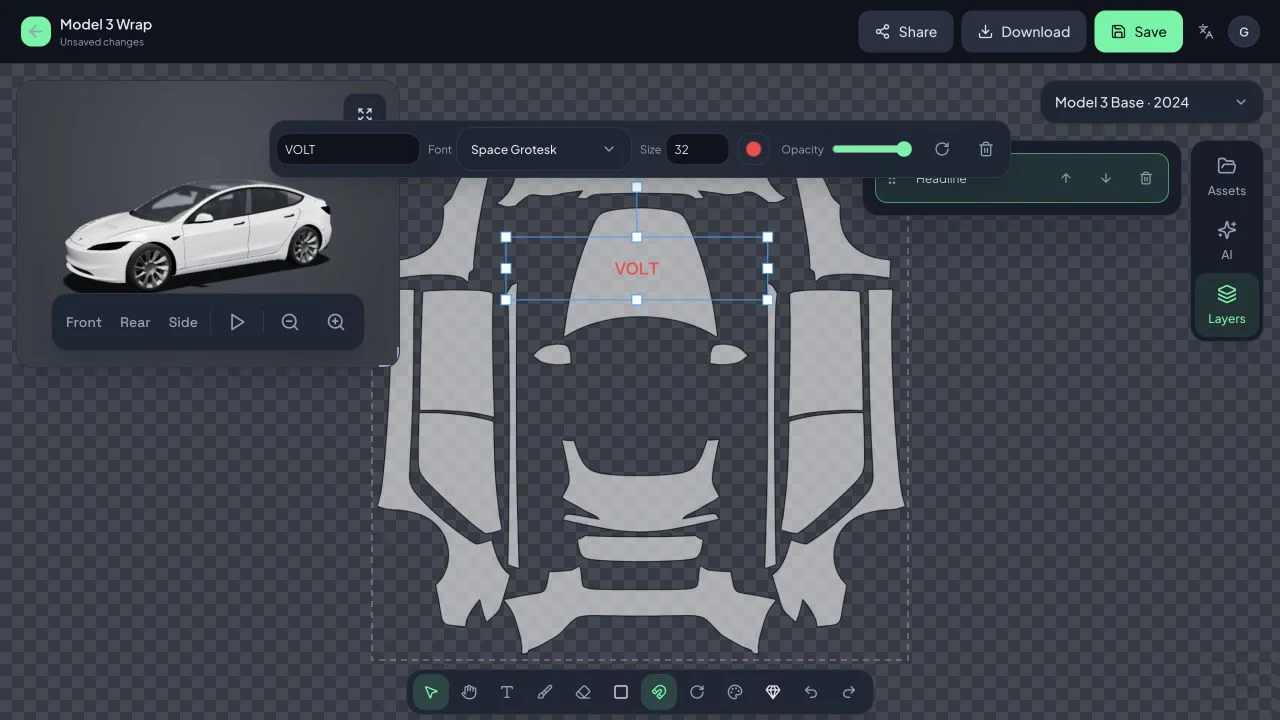Open the Model 3 Base 2024 dropdown
This screenshot has height=720, width=1280.
(x=1150, y=102)
